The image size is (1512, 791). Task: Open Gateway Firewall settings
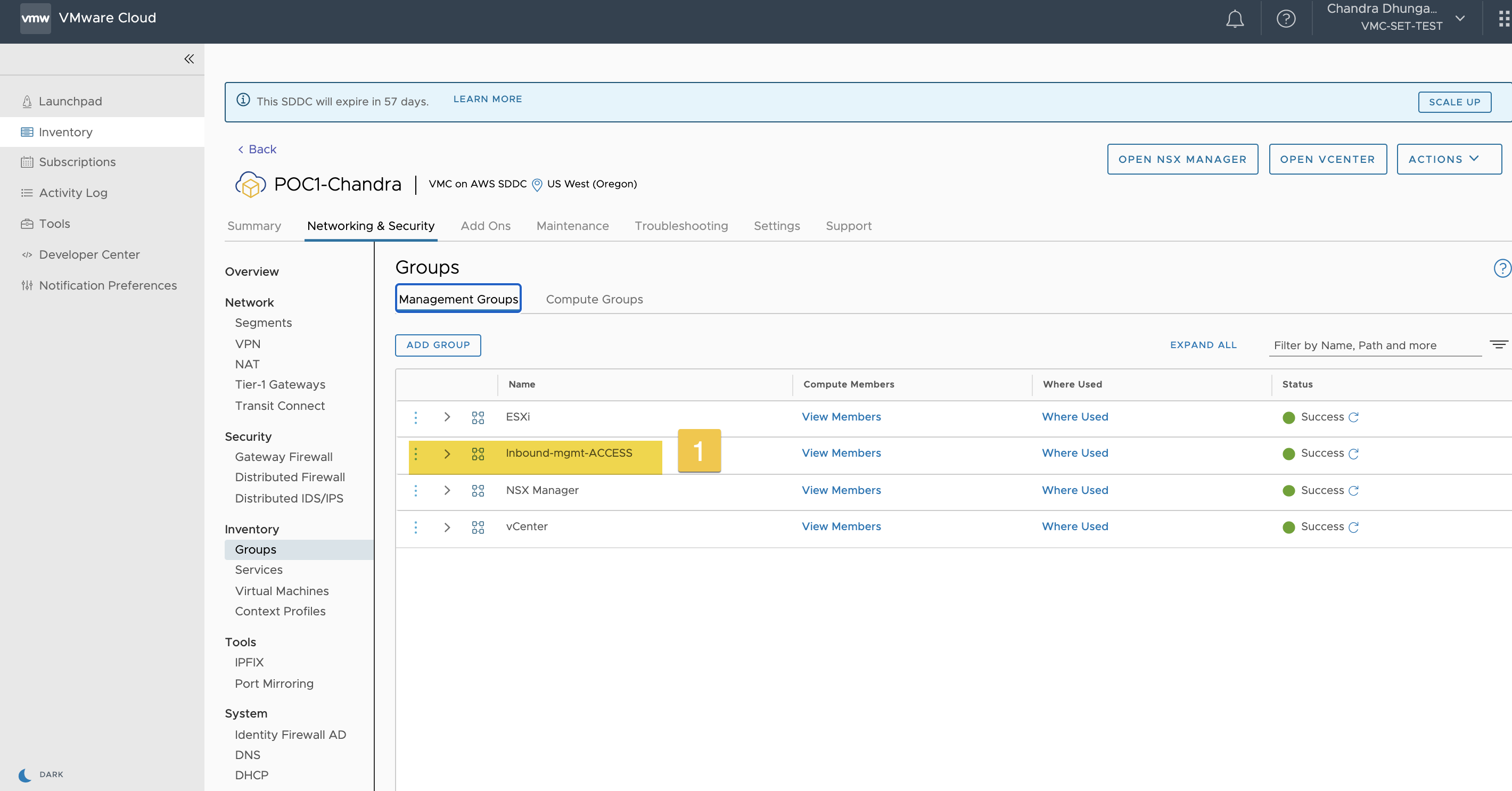tap(283, 457)
